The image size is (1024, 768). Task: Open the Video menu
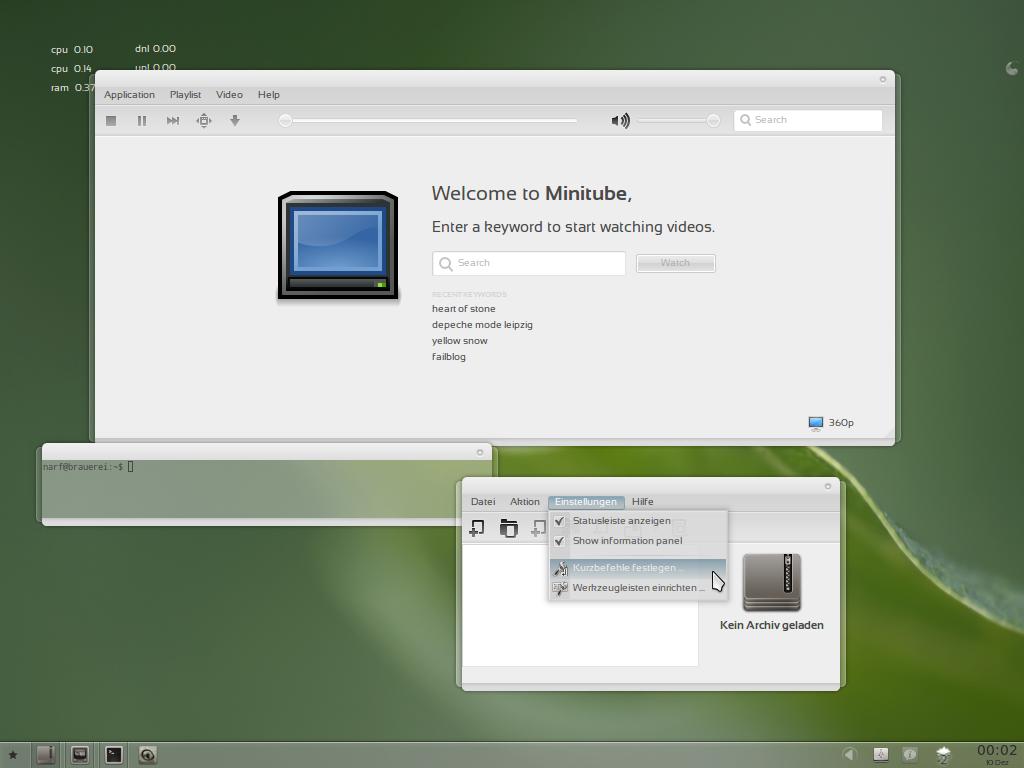coord(229,95)
